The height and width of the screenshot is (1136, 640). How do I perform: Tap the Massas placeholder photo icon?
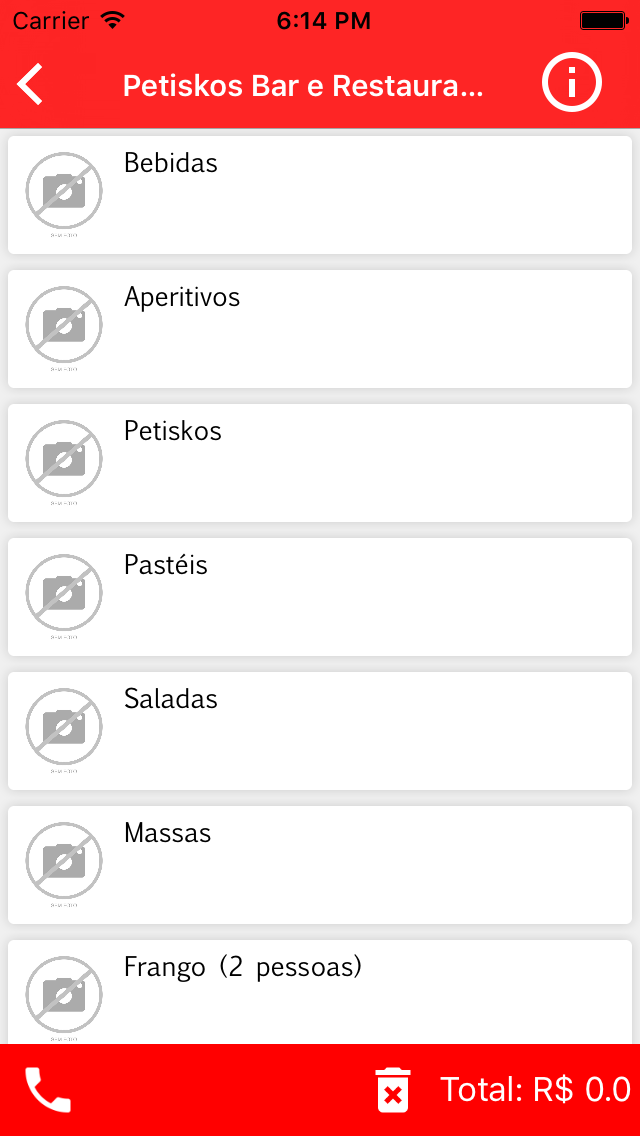coord(64,861)
